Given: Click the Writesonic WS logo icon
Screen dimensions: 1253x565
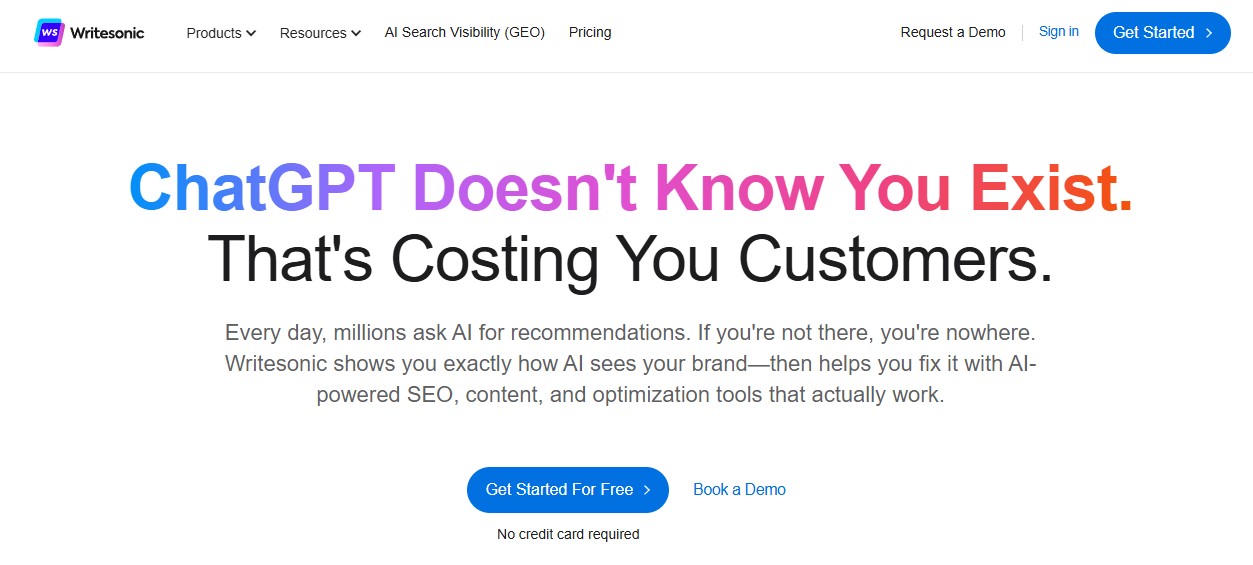Looking at the screenshot, I should (49, 32).
